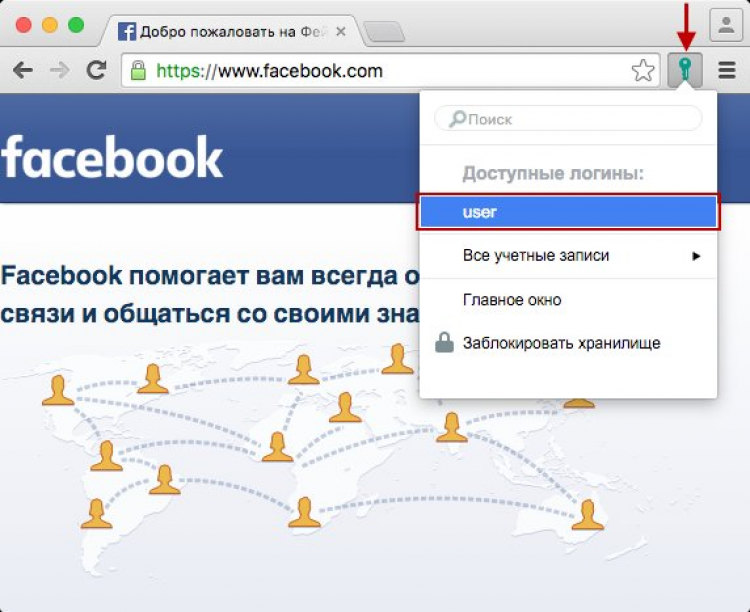Viewport: 750px width, 612px height.
Task: Click the facebook logo header
Action: point(111,157)
